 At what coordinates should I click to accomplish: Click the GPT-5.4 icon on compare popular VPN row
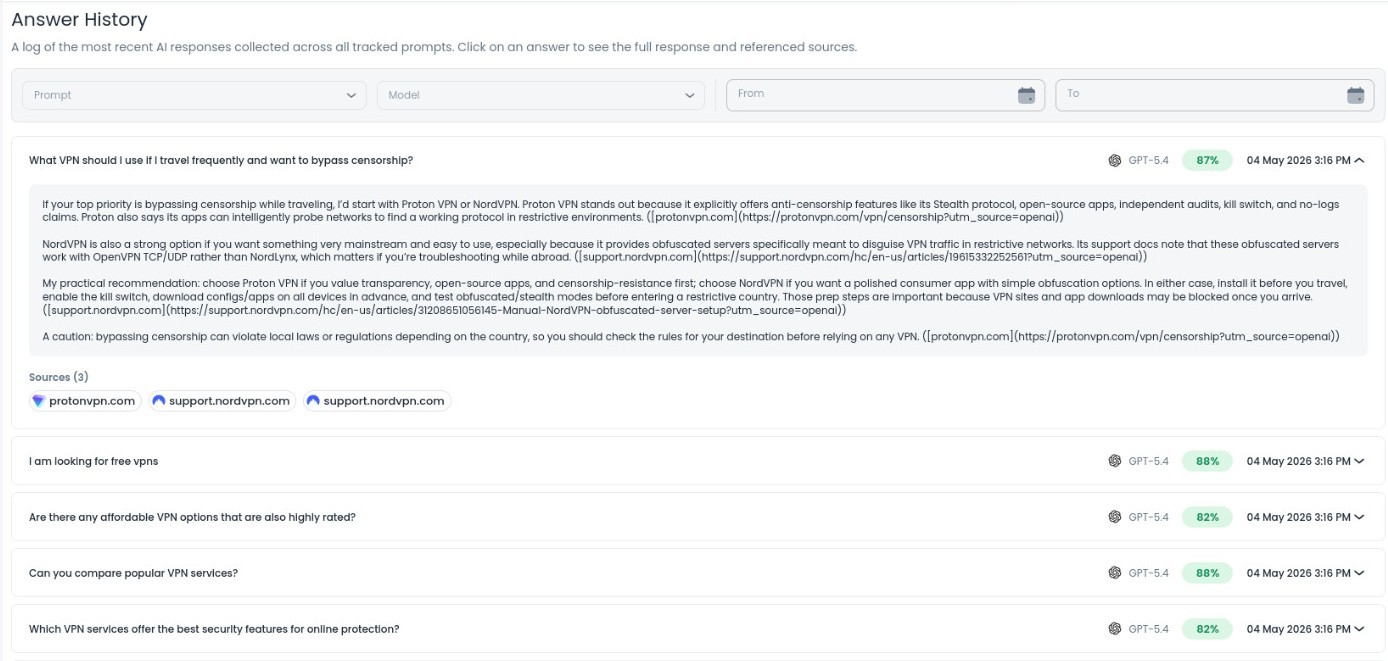pos(1114,573)
